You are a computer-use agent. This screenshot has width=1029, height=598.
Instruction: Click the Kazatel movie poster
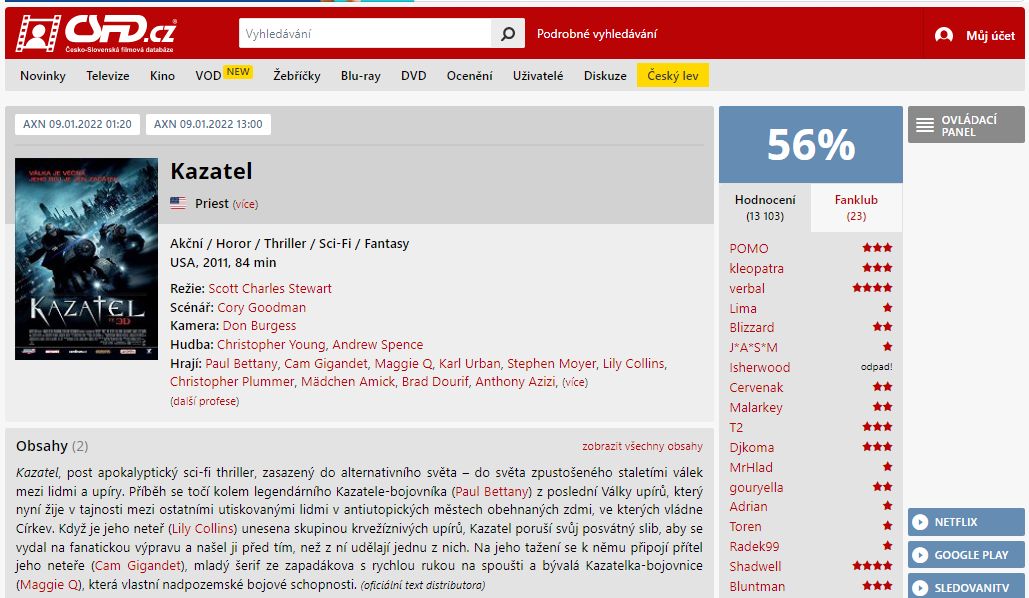[87, 259]
